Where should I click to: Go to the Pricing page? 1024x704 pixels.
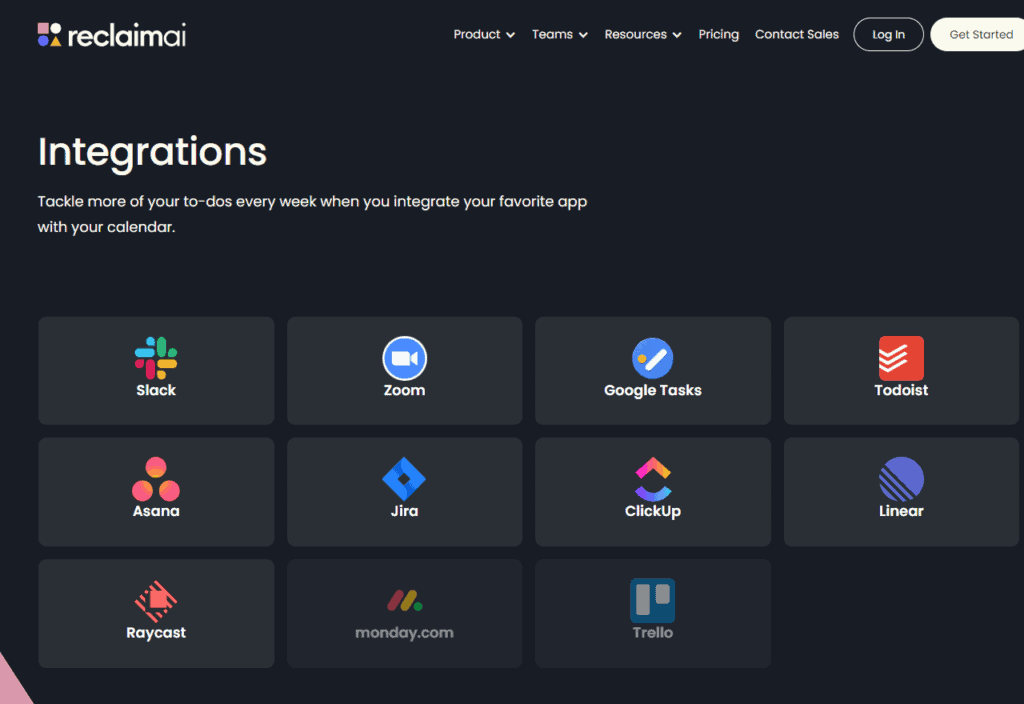[719, 34]
